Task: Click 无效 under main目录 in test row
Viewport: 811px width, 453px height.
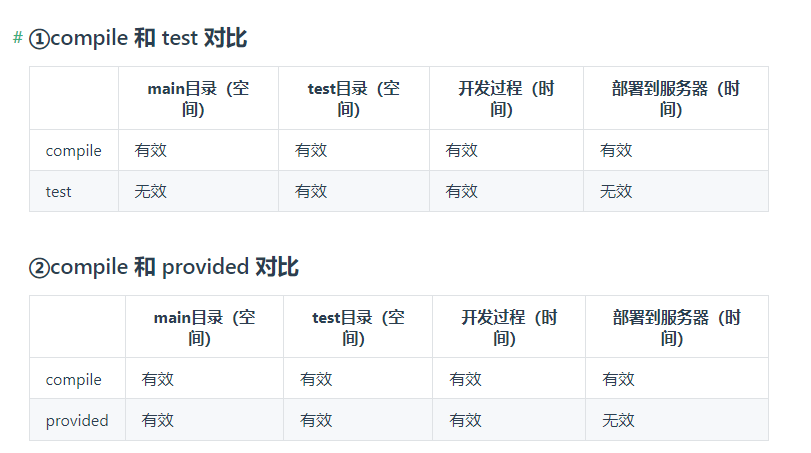Action: [151, 191]
